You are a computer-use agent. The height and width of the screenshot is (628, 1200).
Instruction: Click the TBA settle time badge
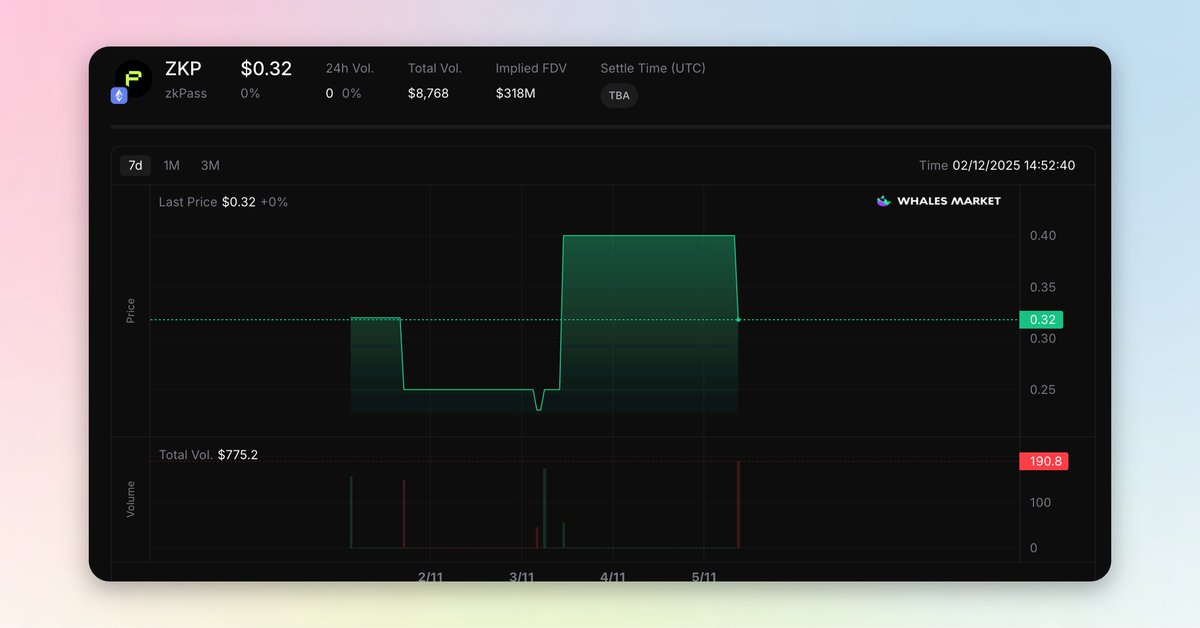(x=619, y=96)
